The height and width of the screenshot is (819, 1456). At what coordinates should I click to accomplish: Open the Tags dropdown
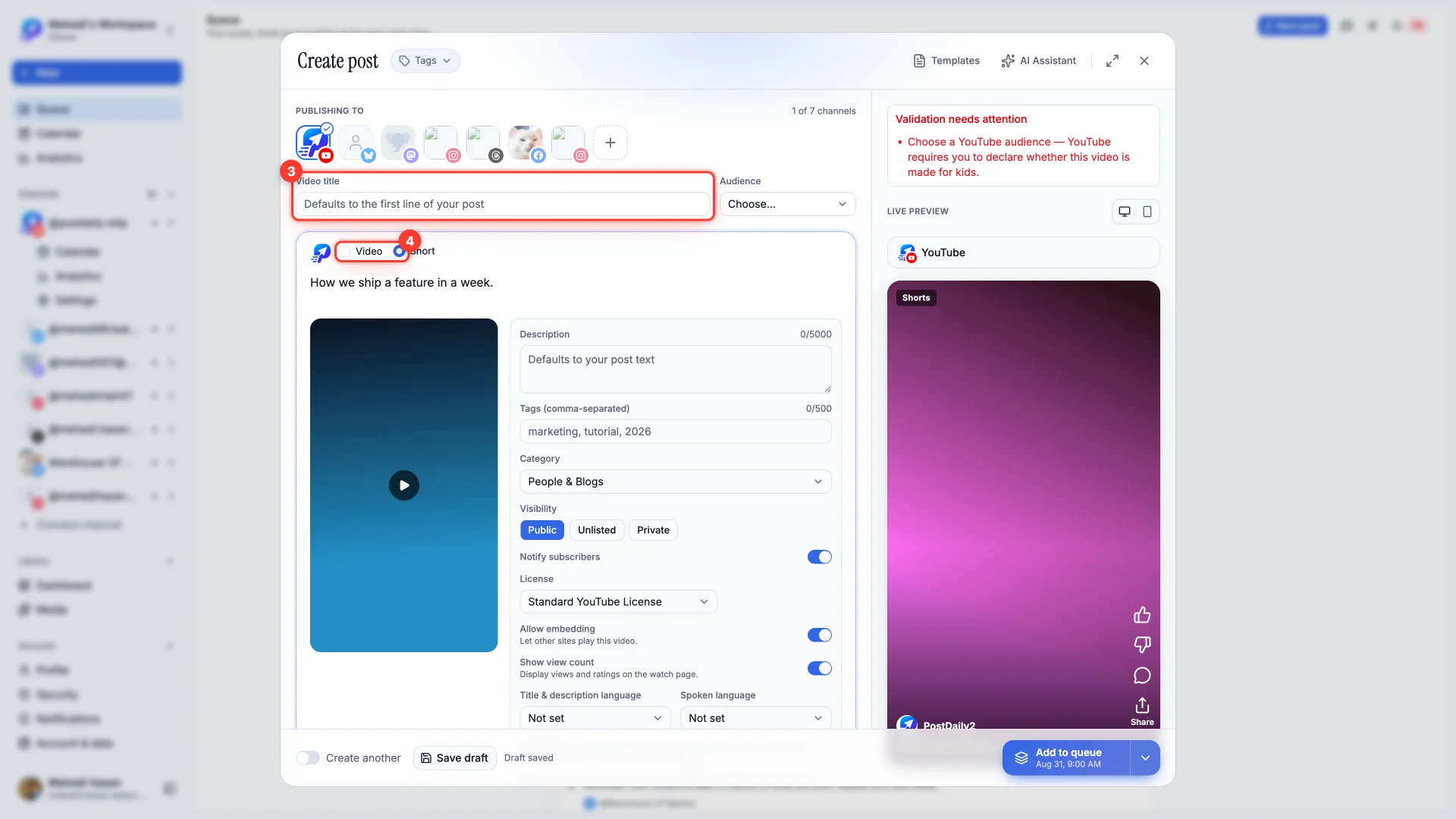click(425, 61)
